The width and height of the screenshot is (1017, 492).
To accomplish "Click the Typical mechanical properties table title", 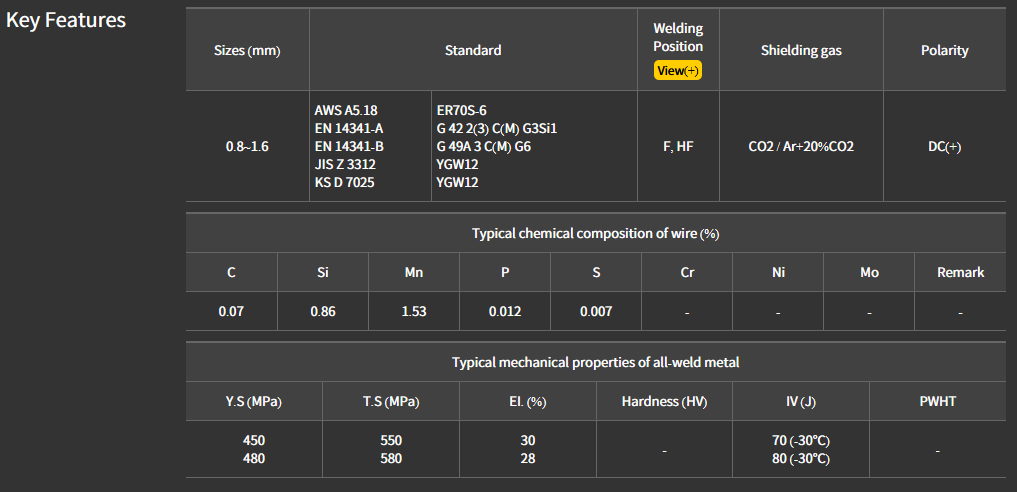I will tap(595, 362).
